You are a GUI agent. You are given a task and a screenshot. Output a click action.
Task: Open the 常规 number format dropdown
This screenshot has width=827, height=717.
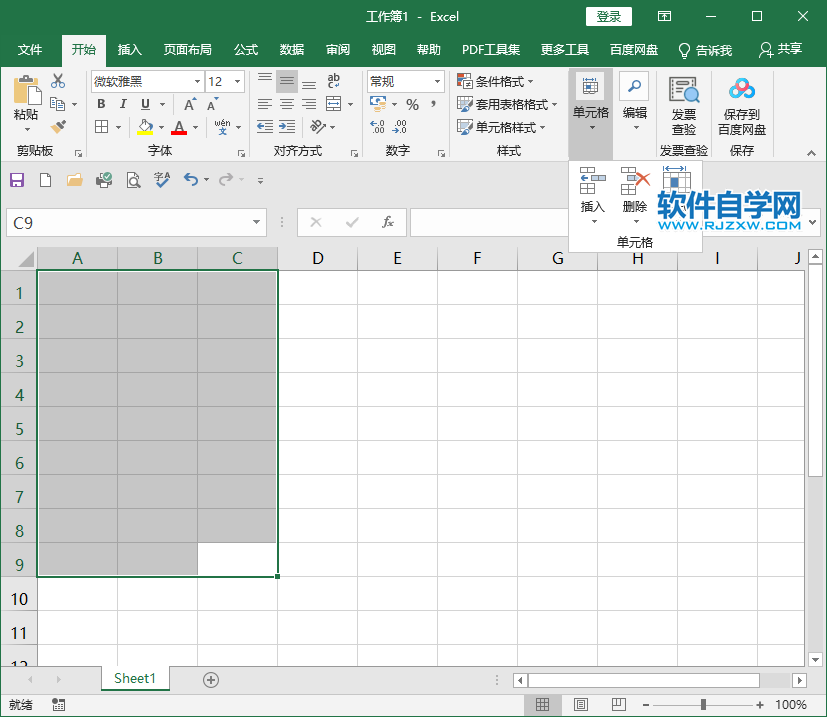(x=432, y=81)
